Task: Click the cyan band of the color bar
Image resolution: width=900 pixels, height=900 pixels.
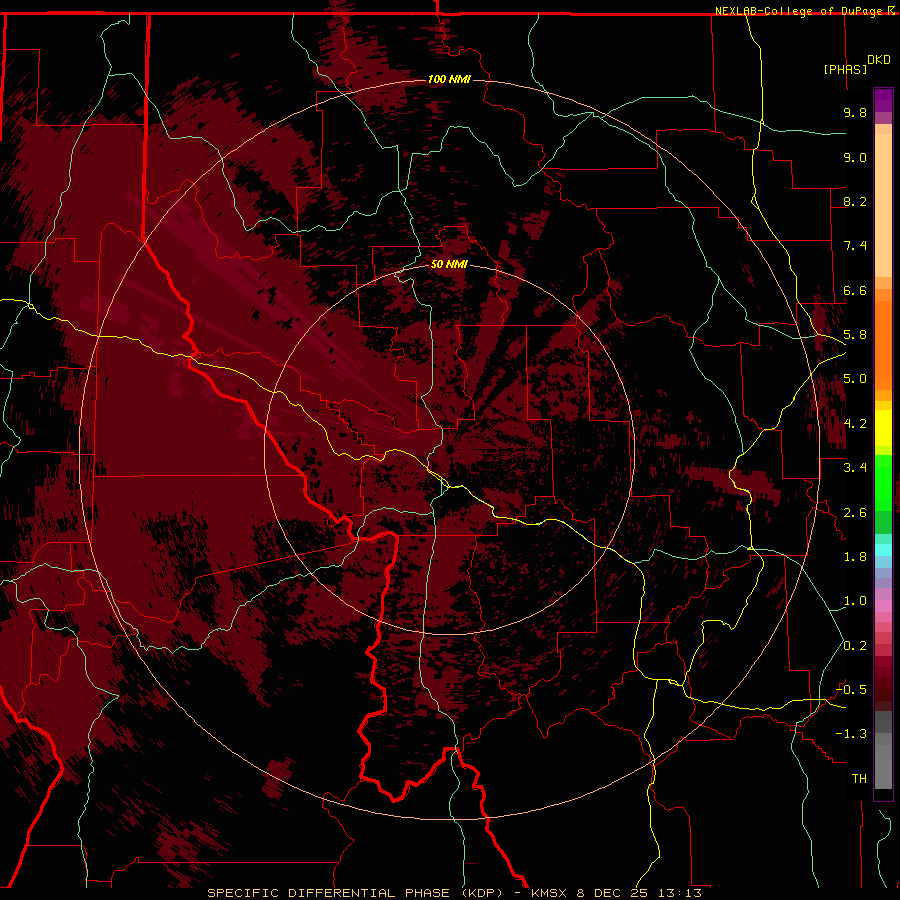Action: 883,550
